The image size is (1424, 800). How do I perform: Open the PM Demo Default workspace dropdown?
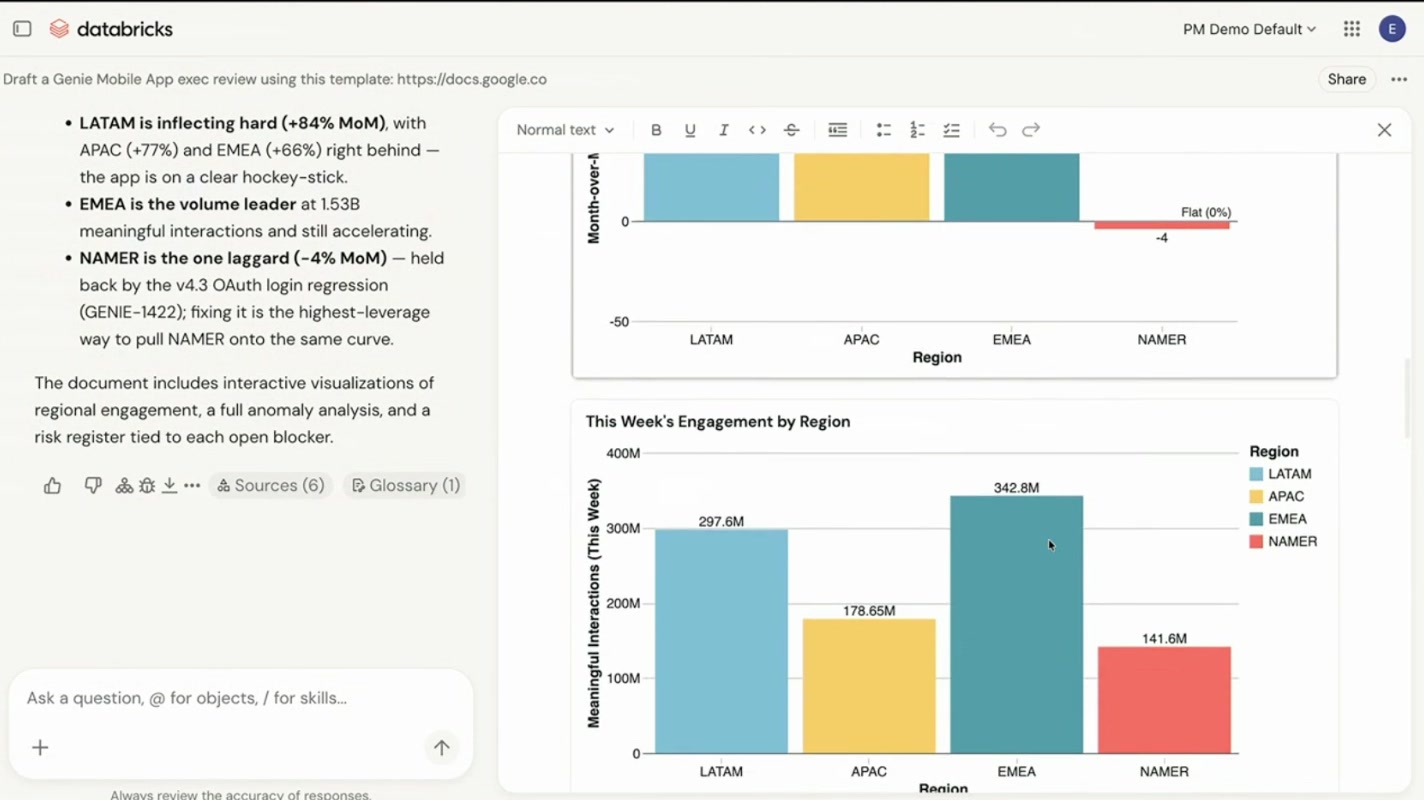[x=1249, y=29]
